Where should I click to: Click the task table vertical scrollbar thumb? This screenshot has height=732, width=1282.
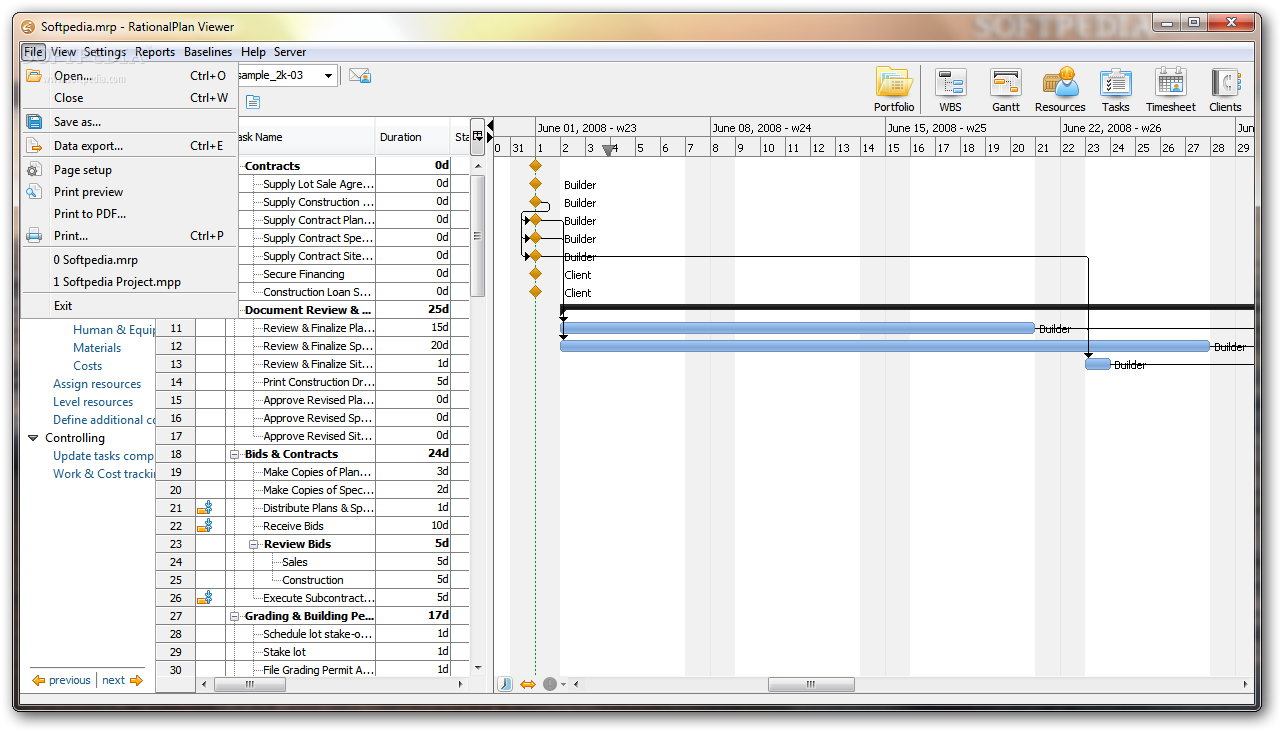coord(477,236)
